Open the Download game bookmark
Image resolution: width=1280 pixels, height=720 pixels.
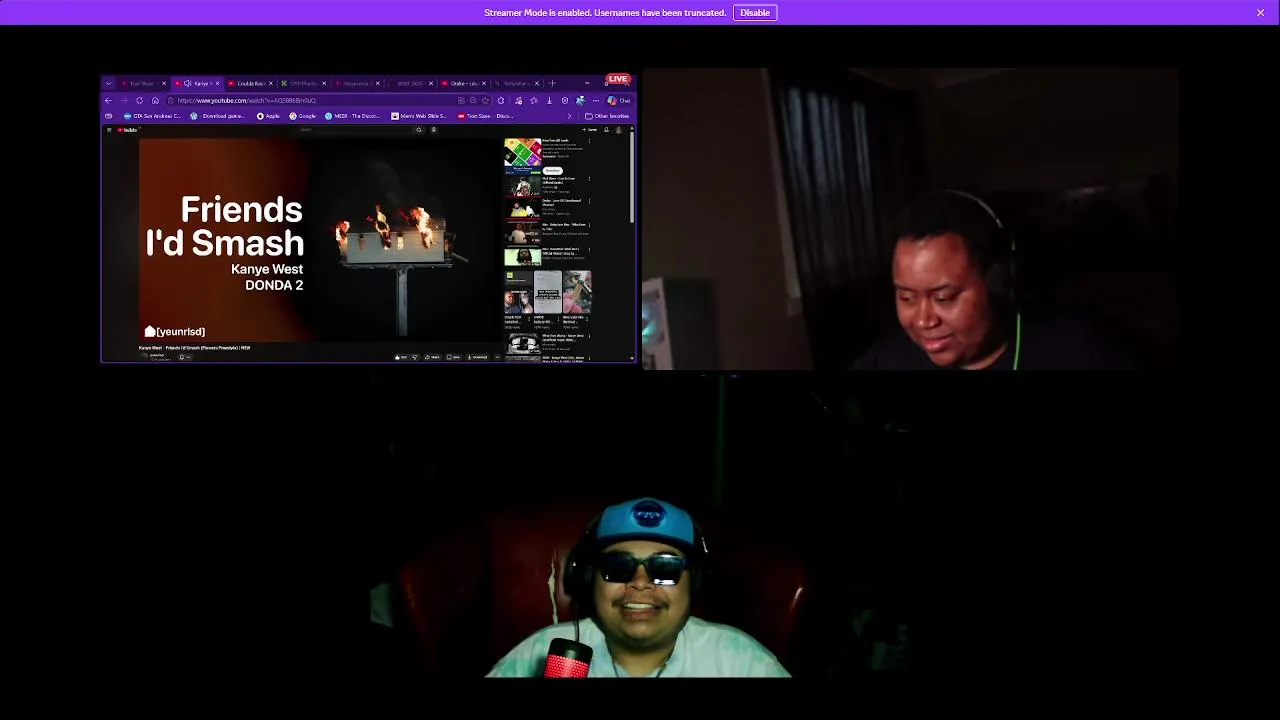click(x=217, y=116)
